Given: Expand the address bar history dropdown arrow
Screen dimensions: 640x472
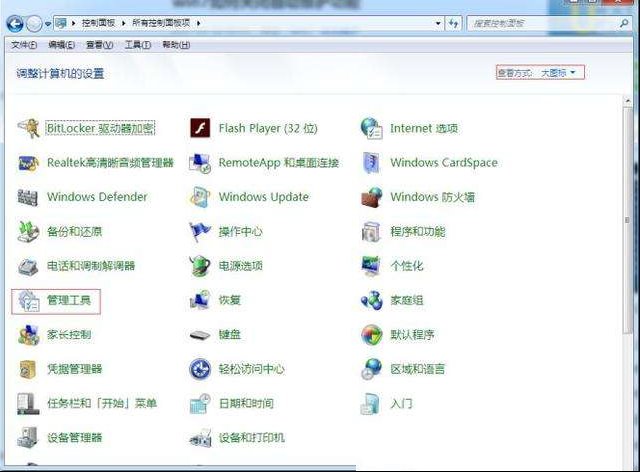Looking at the screenshot, I should [438, 23].
